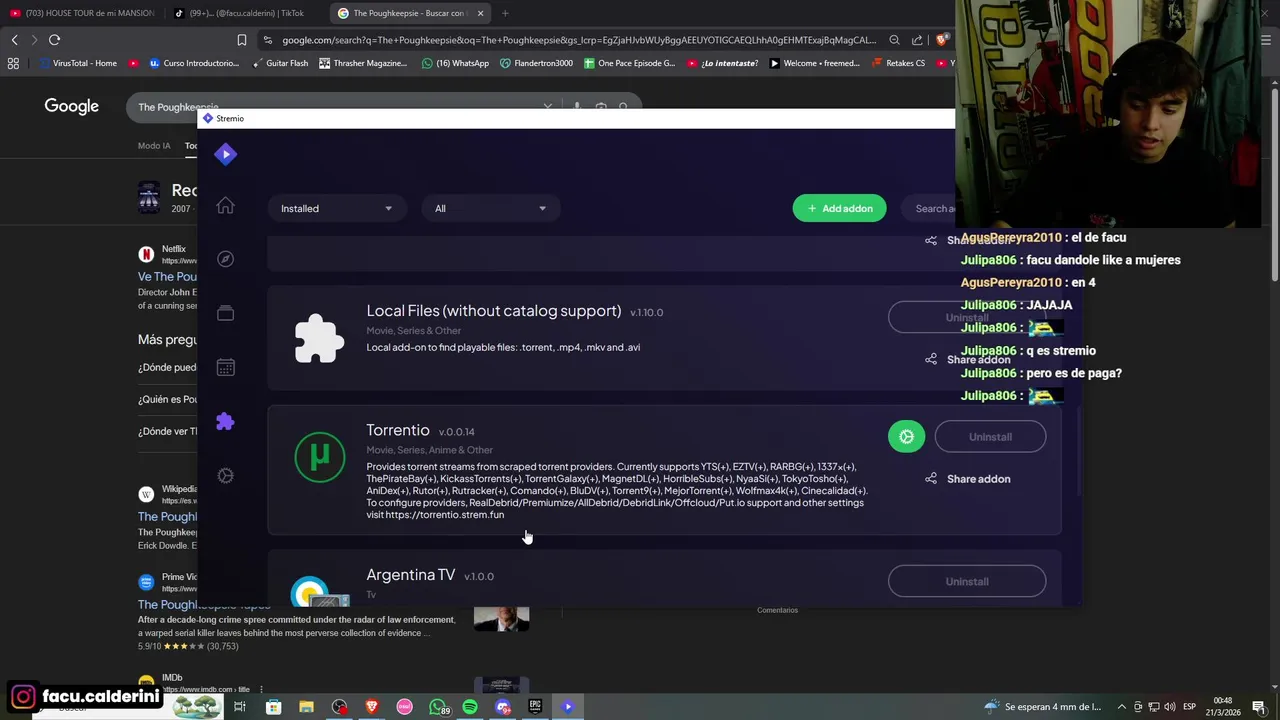Click the green Torrentio configure gear

point(906,436)
